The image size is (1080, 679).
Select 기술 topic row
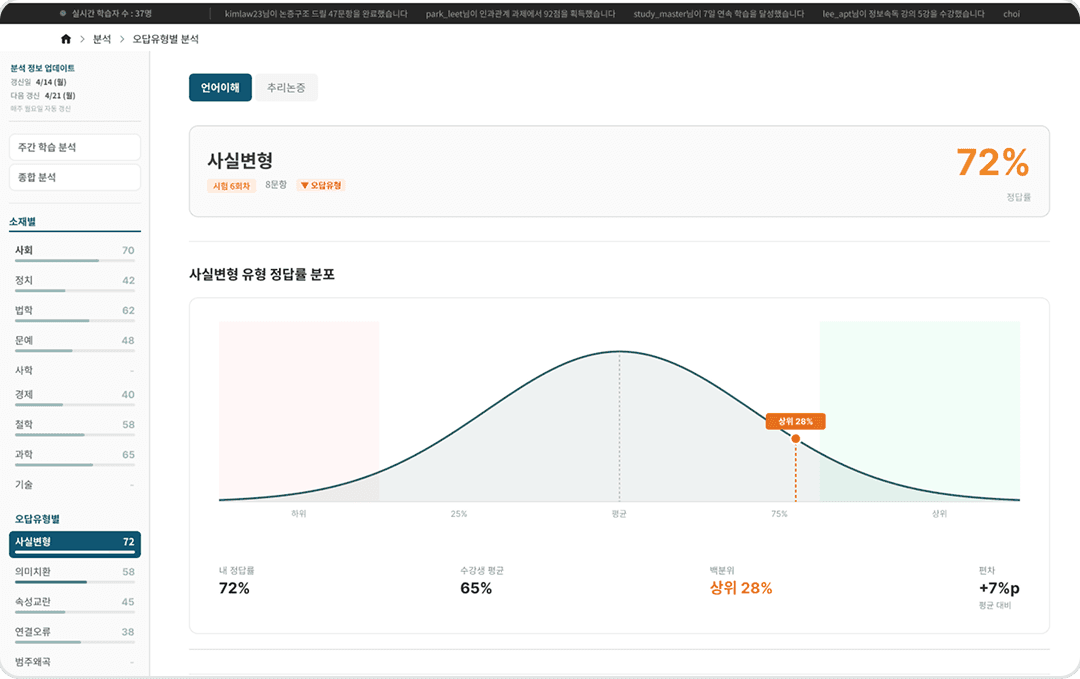[75, 485]
